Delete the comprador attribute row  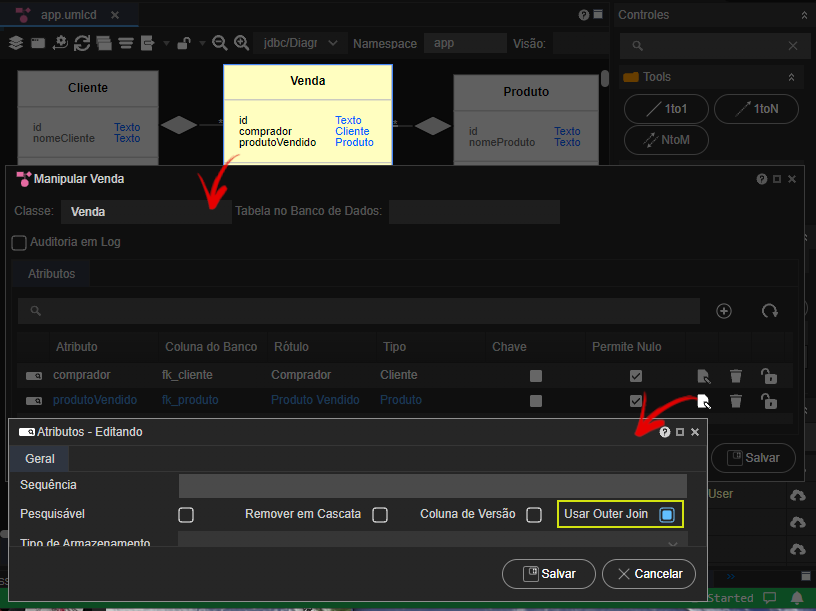tap(736, 376)
